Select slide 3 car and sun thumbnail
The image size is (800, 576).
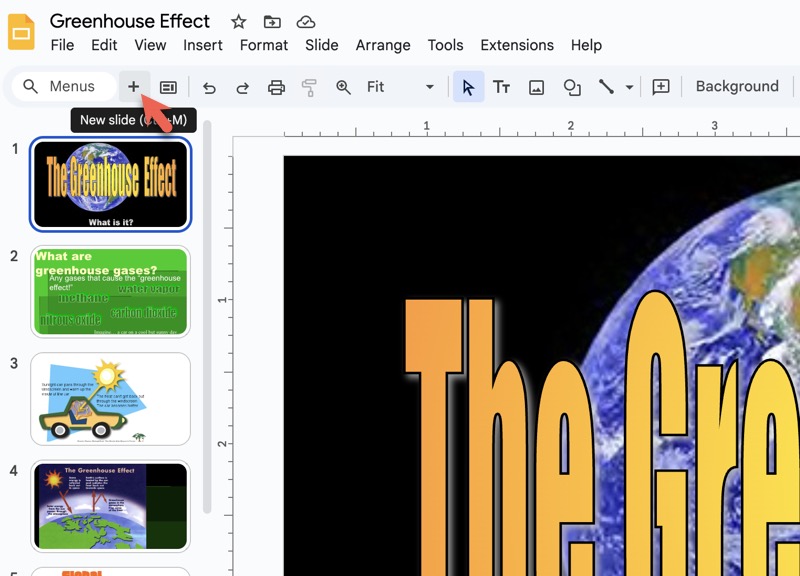tap(111, 399)
